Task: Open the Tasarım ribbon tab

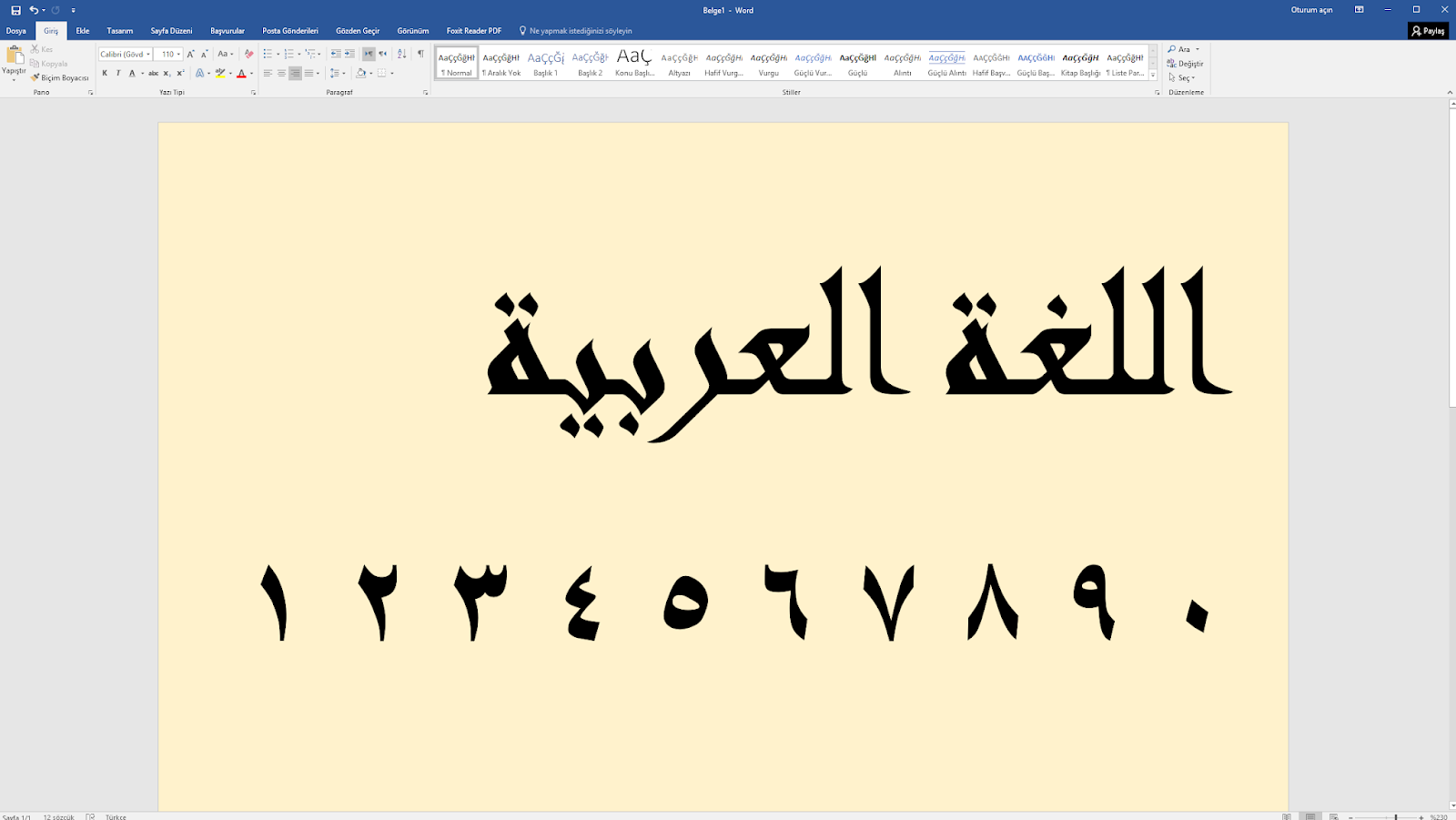Action: pyautogui.click(x=119, y=30)
